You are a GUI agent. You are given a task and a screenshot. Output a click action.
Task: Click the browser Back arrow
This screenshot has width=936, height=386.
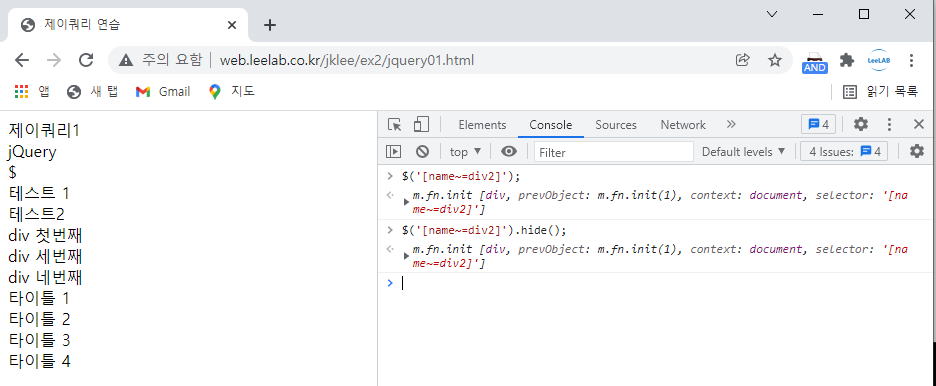pyautogui.click(x=22, y=60)
